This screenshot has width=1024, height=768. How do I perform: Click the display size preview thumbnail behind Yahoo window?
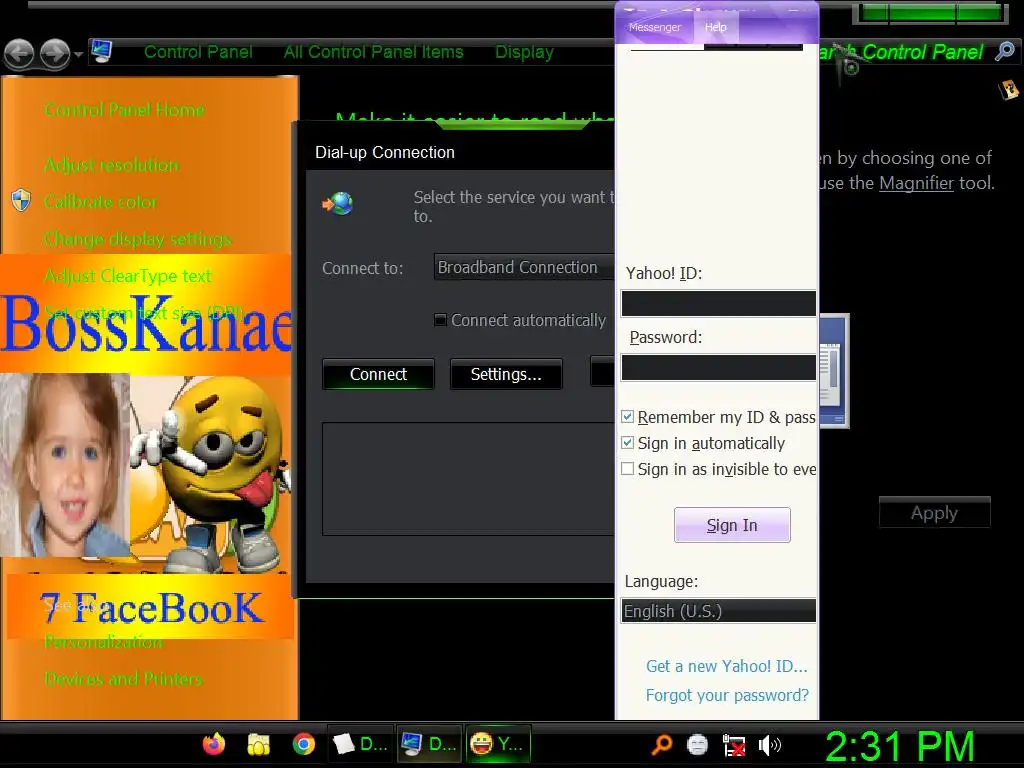834,371
